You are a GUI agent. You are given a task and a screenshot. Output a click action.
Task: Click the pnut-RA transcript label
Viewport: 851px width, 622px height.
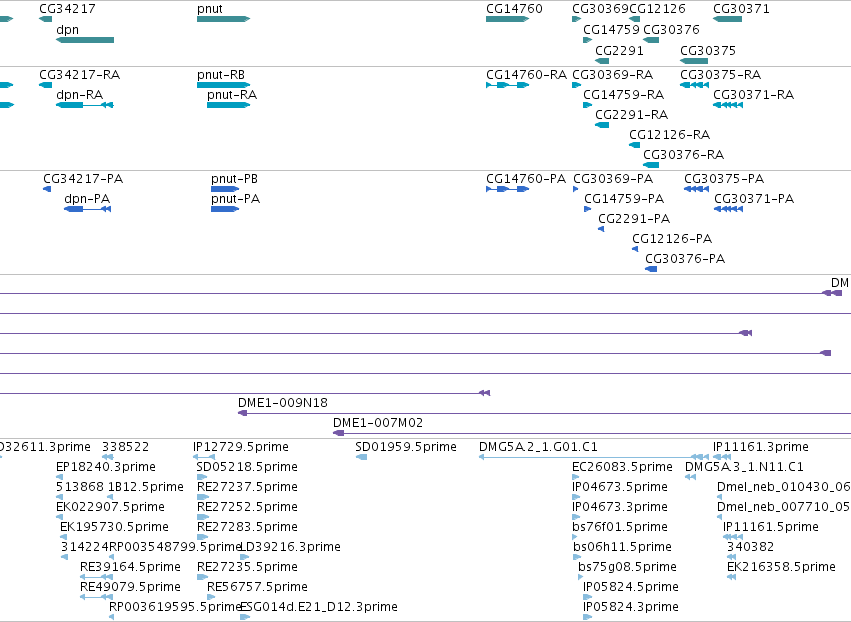coord(232,94)
